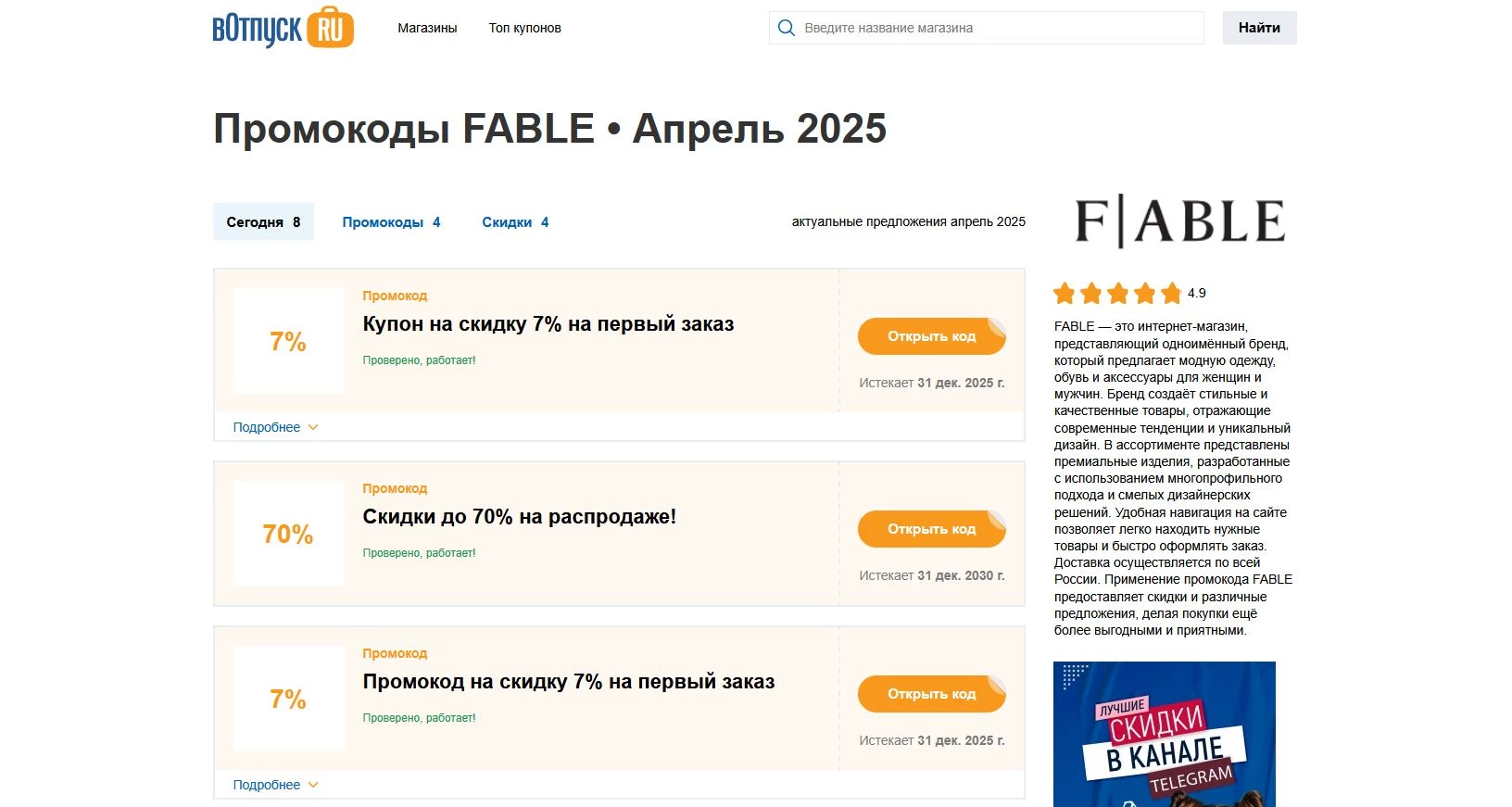Select the Сегодня 8 filter toggle

click(263, 221)
